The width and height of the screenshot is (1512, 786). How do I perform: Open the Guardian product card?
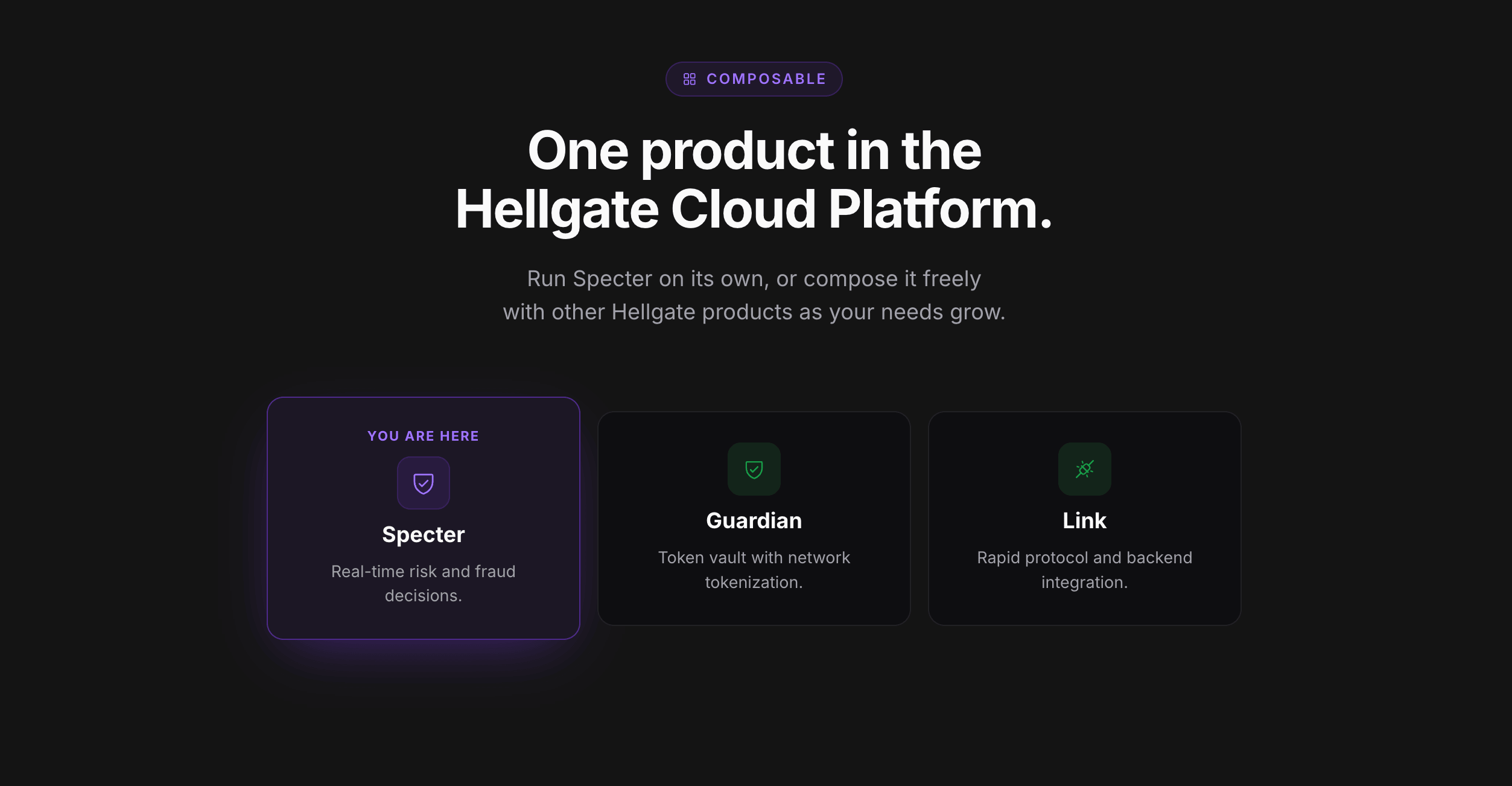pos(754,519)
